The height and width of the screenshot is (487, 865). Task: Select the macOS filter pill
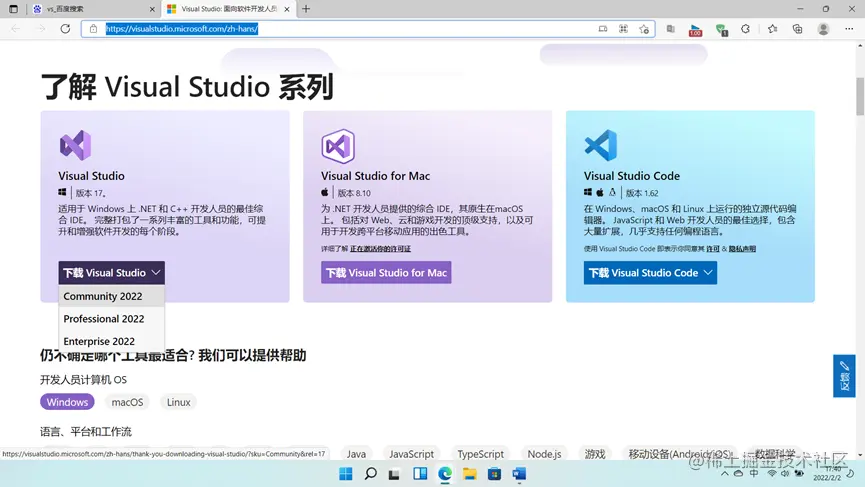pyautogui.click(x=127, y=402)
